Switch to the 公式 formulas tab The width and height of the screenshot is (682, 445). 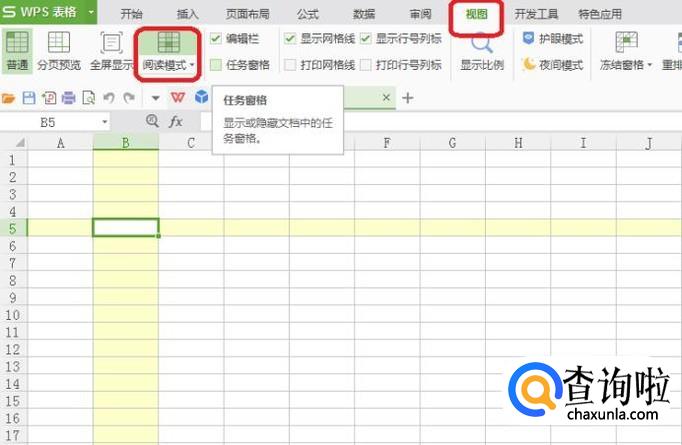307,14
